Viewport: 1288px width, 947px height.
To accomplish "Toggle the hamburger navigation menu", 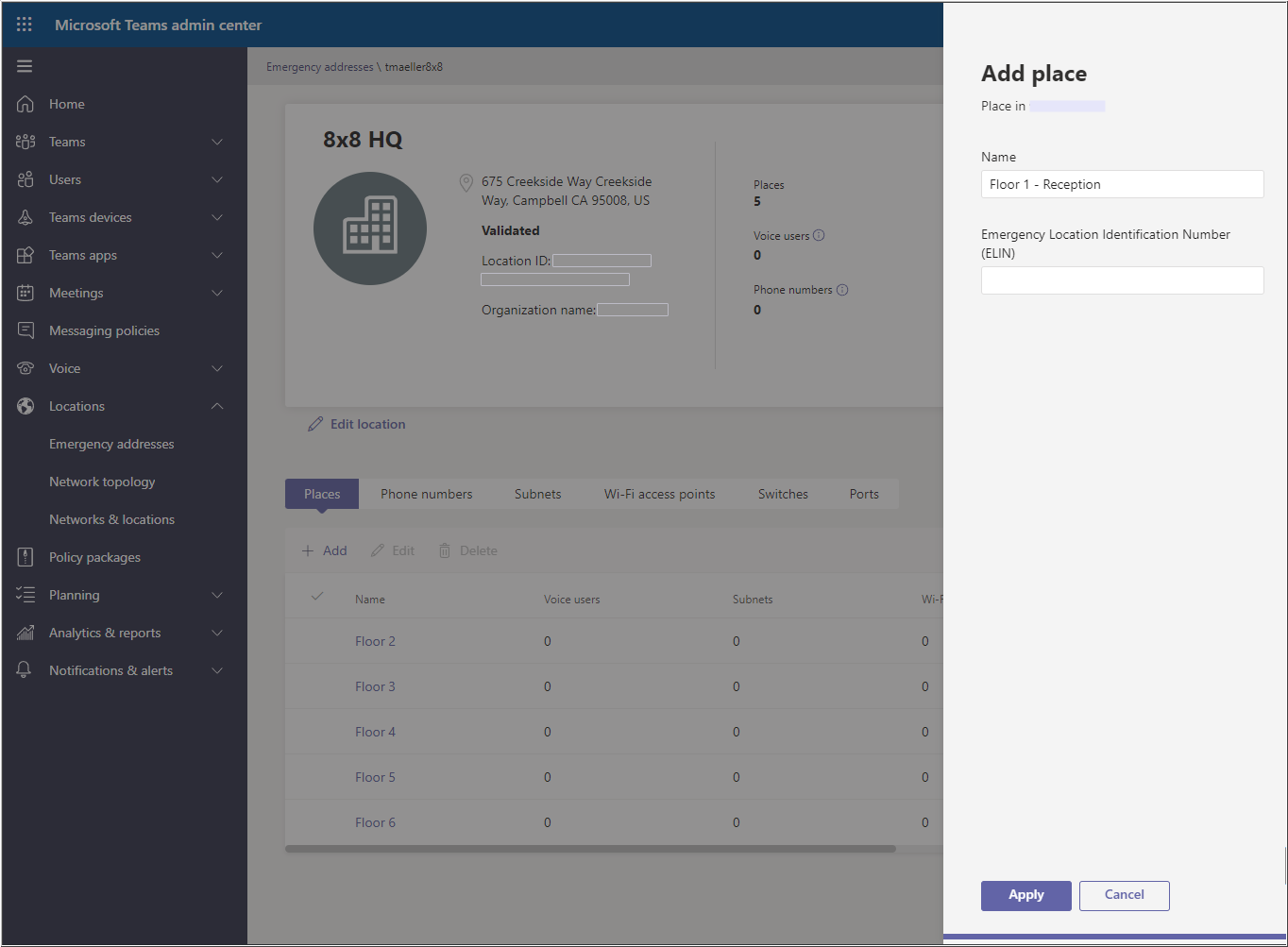I will click(x=25, y=66).
